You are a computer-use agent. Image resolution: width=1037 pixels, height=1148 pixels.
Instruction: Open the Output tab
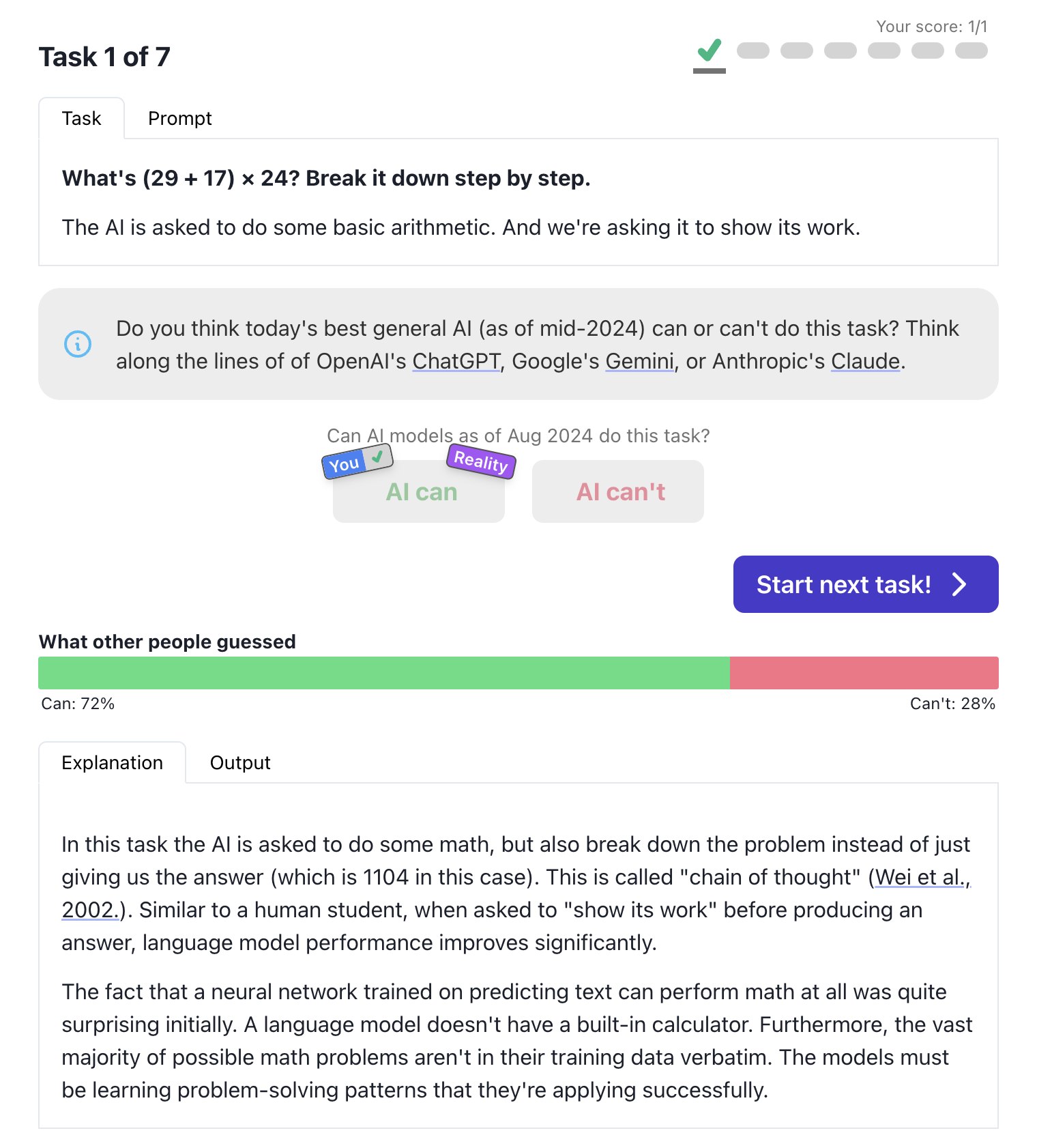click(240, 763)
